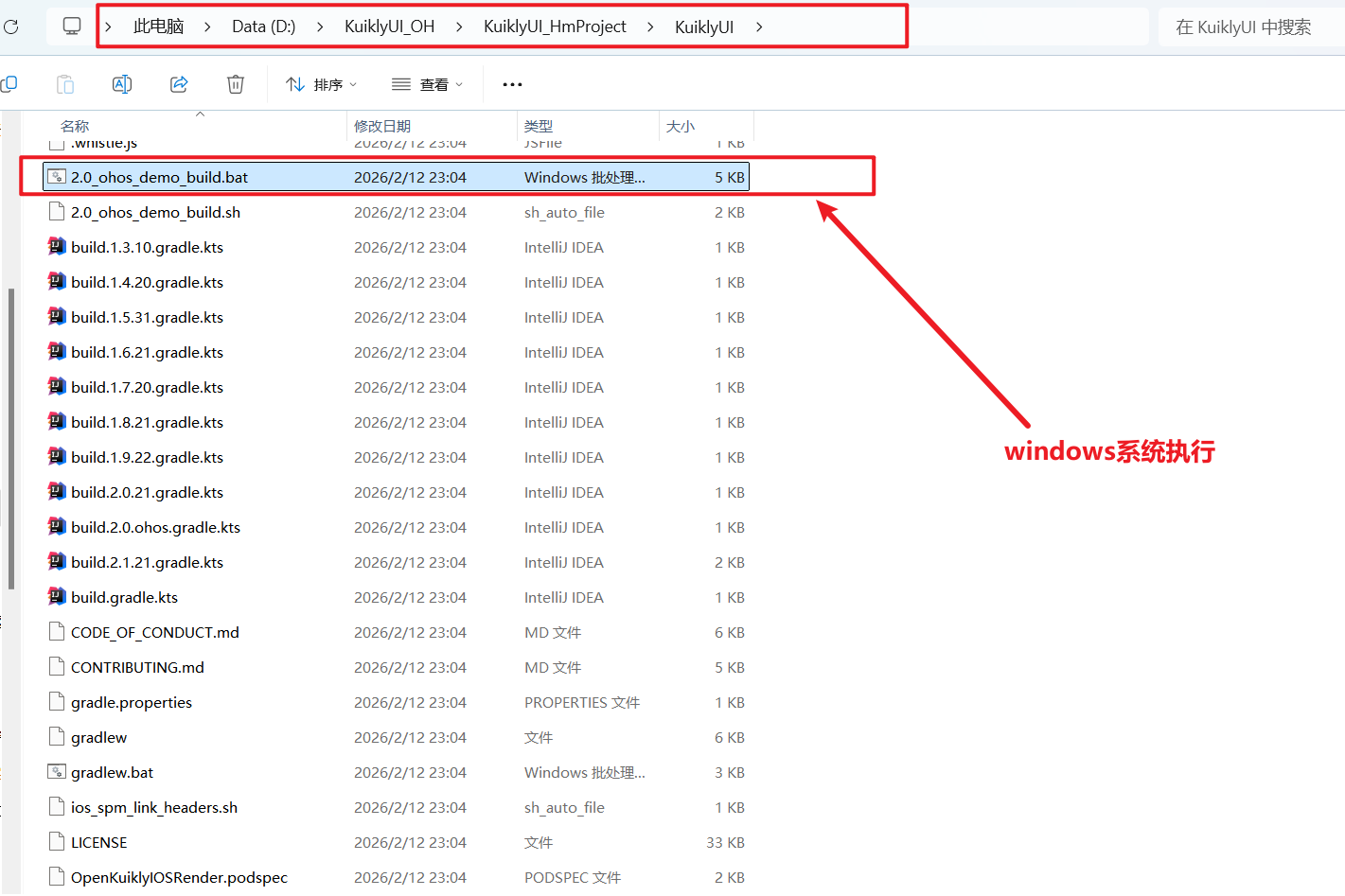This screenshot has width=1345, height=896.
Task: Select file name build.gradle.kts
Action: point(124,597)
